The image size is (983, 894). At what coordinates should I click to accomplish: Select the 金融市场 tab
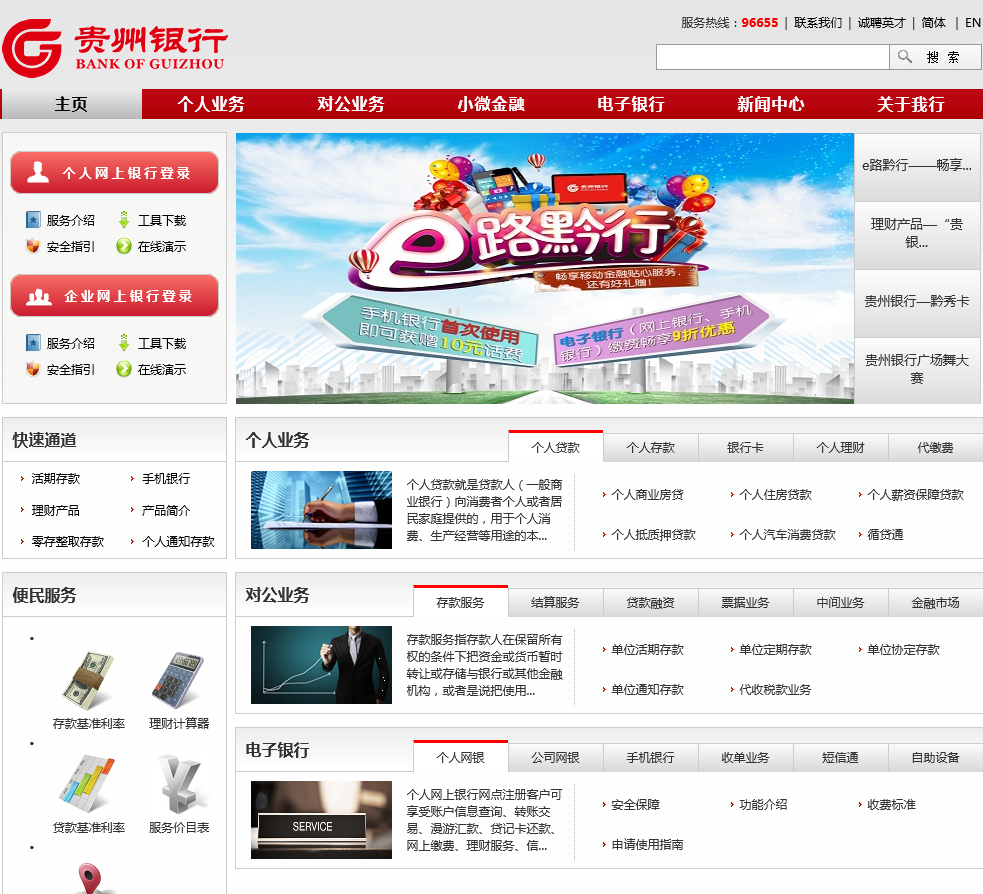(935, 602)
